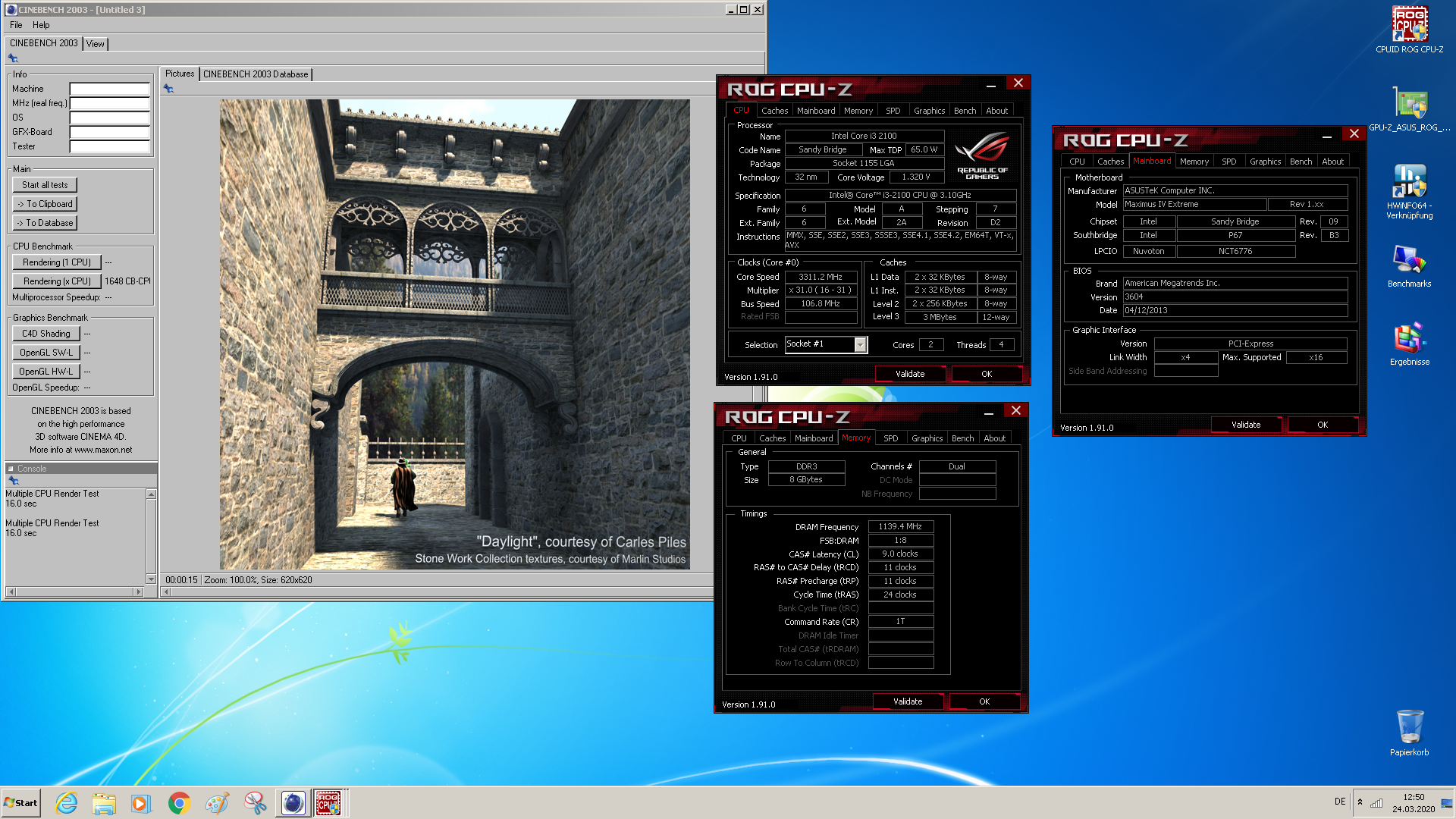
Task: Run Rendering (x CPU) benchmark
Action: (x=57, y=281)
